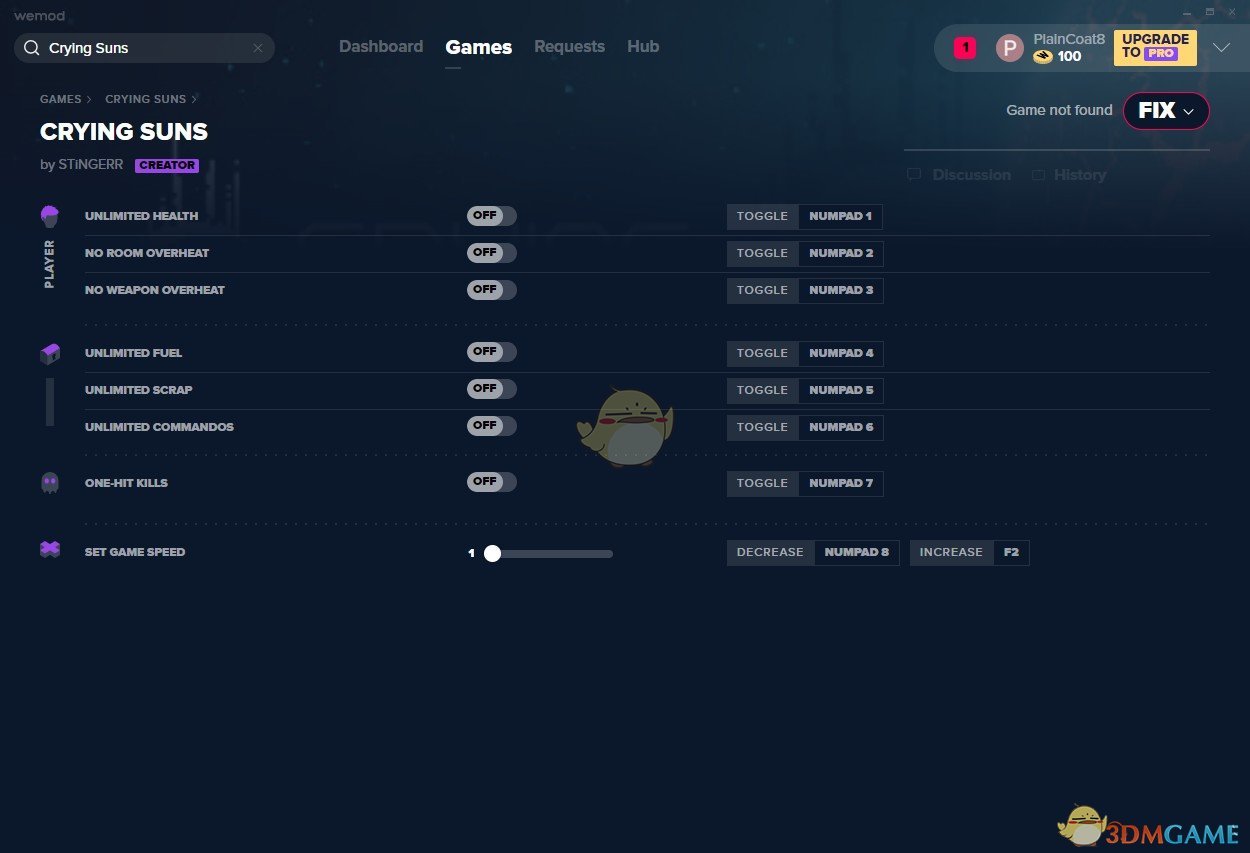Viewport: 1250px width, 853px height.
Task: Open the FIX dropdown button
Action: click(x=1166, y=111)
